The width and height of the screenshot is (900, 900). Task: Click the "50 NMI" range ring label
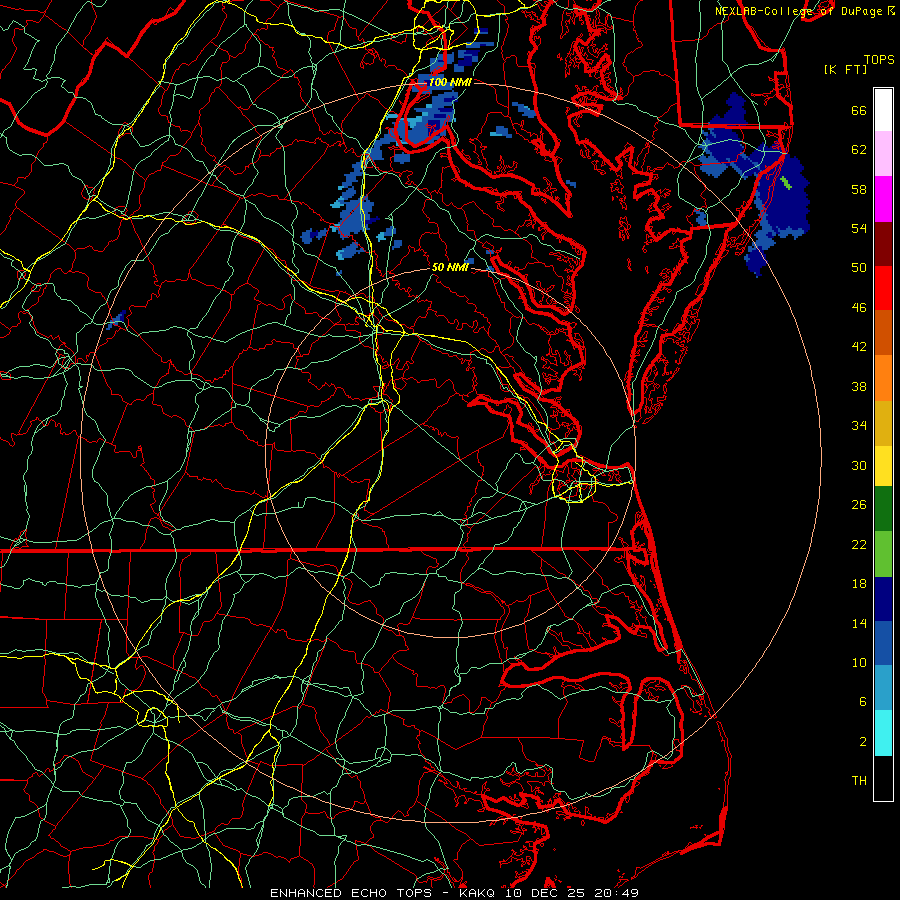[450, 267]
